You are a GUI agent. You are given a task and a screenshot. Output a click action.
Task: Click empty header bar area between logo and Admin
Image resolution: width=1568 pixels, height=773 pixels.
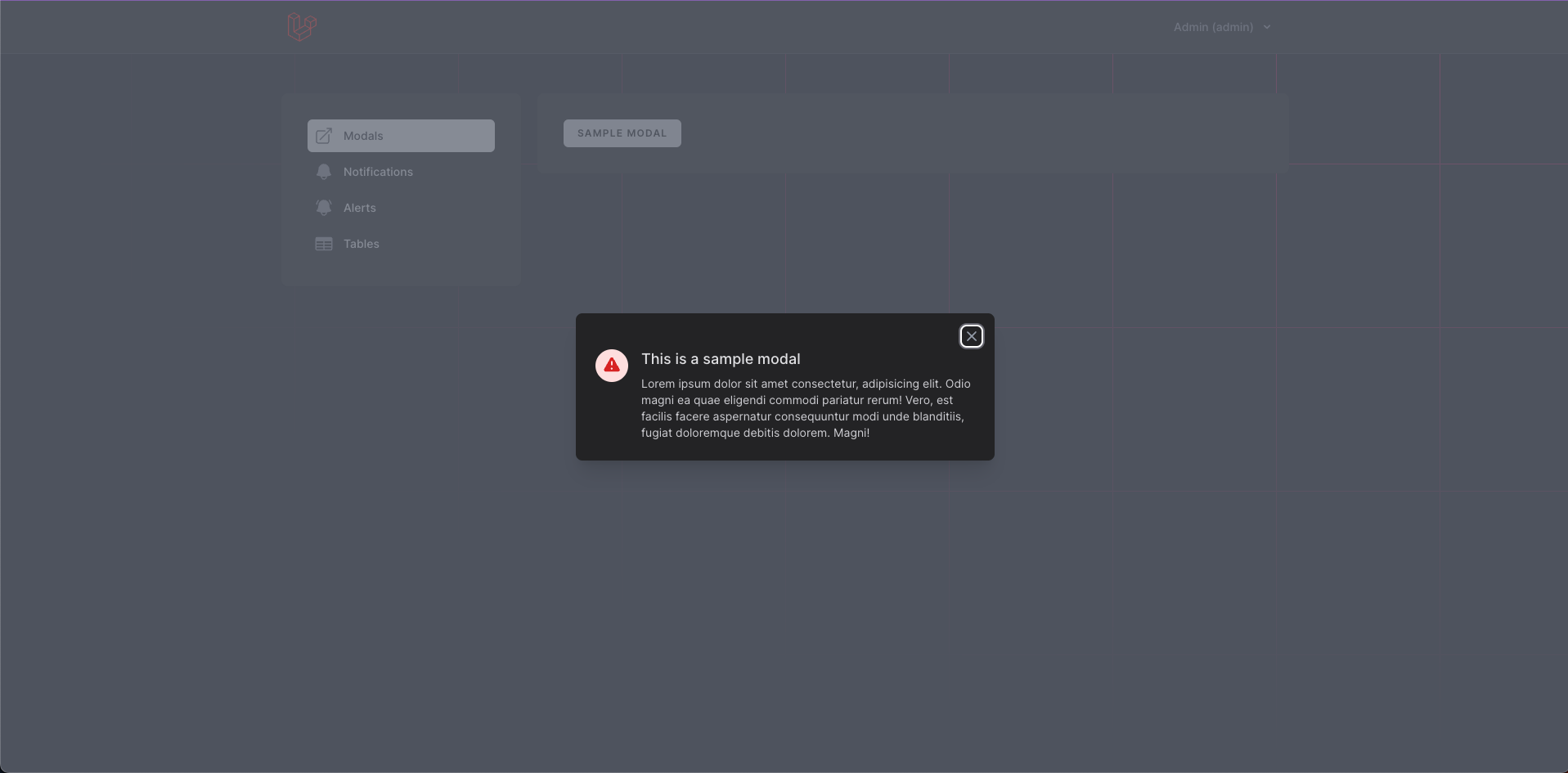[x=736, y=27]
